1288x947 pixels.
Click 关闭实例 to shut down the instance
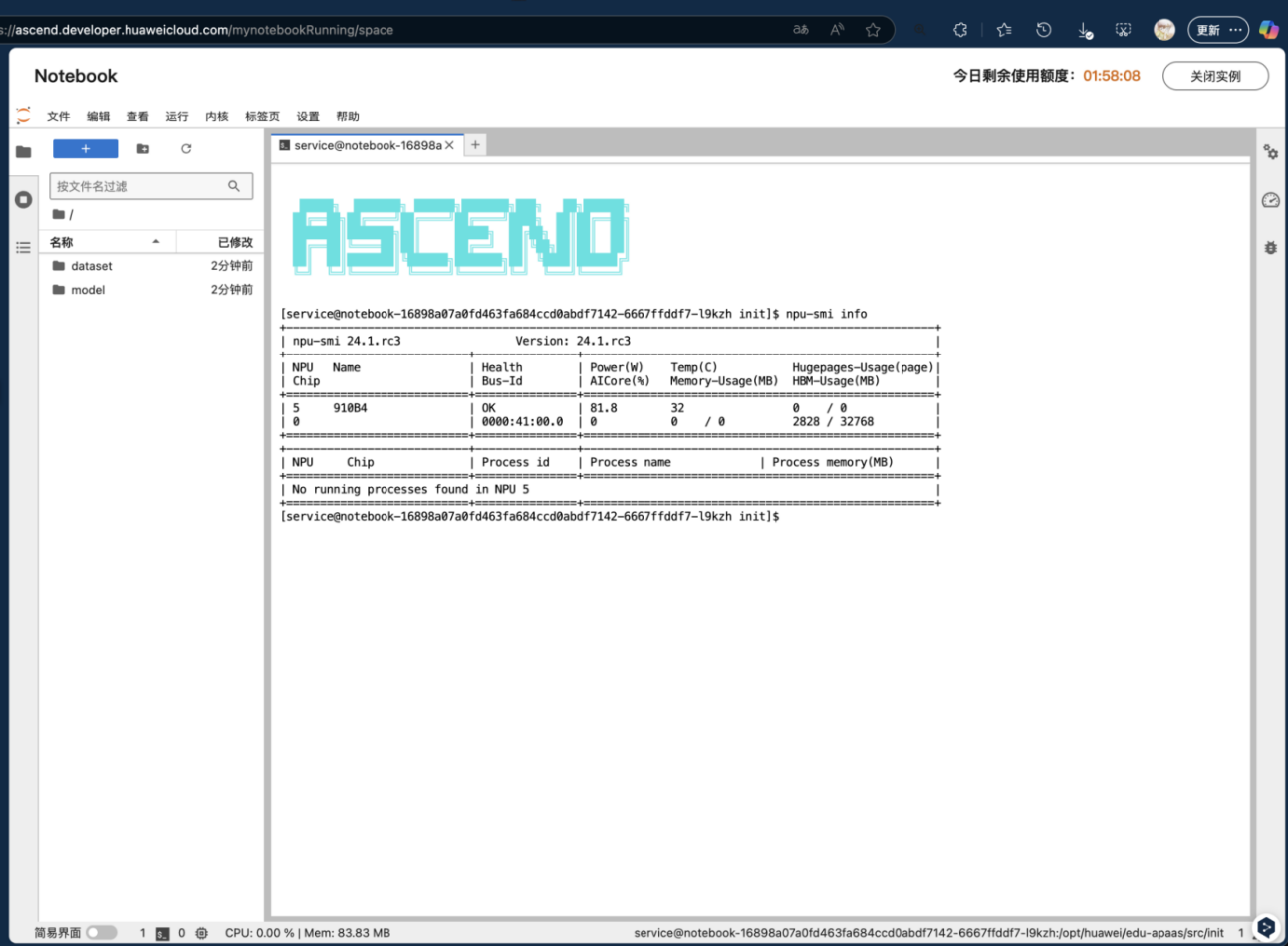click(x=1215, y=76)
